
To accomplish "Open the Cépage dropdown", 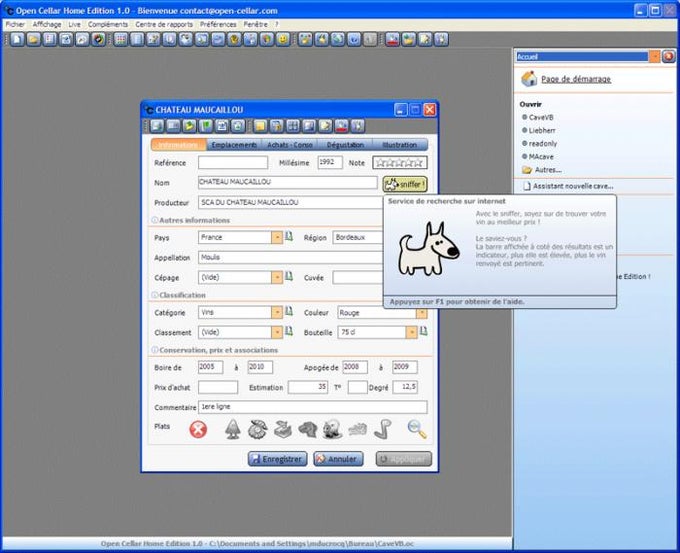I will click(x=277, y=278).
